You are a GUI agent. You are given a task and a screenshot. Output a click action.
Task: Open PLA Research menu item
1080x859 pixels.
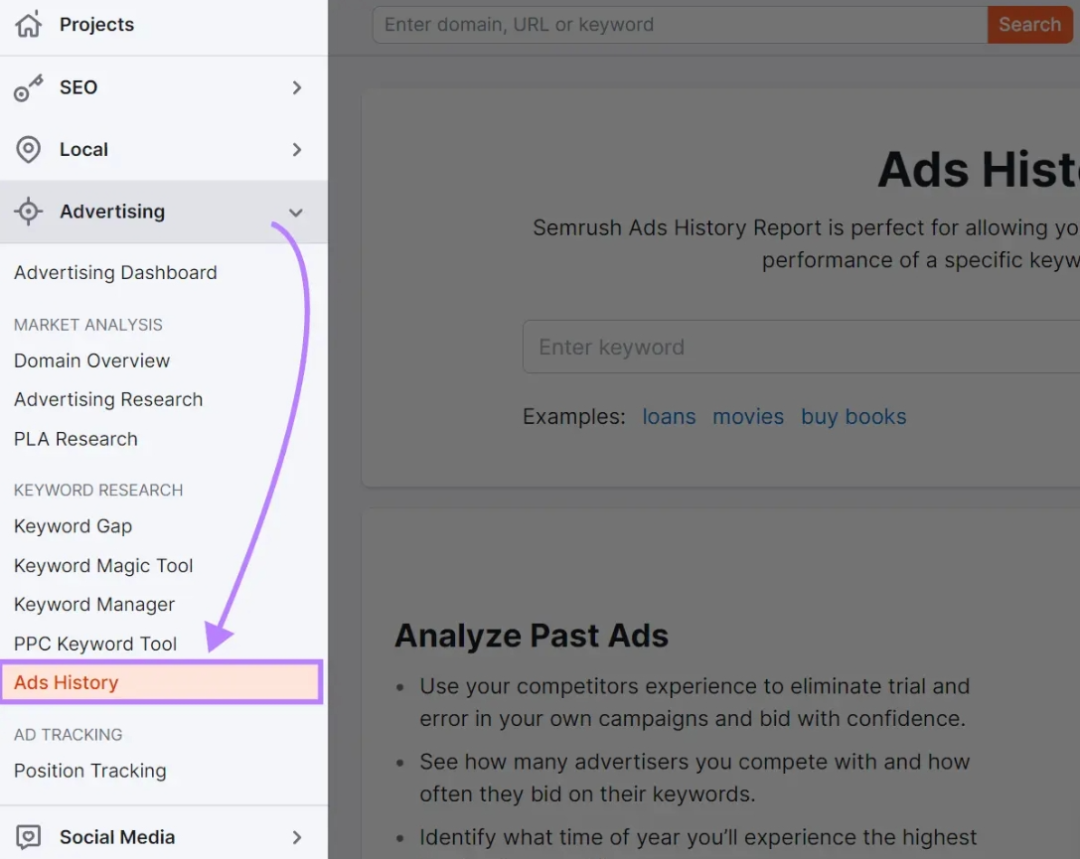coord(76,439)
